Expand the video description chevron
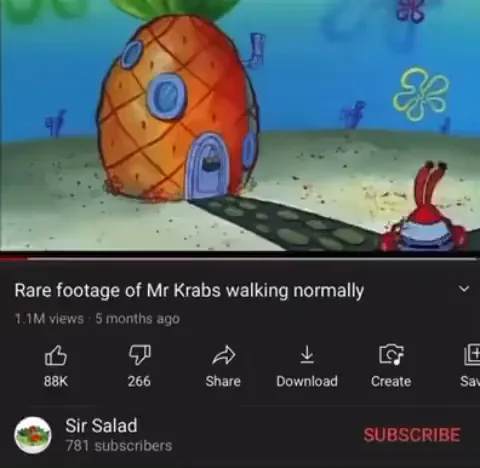480x468 pixels. click(464, 289)
